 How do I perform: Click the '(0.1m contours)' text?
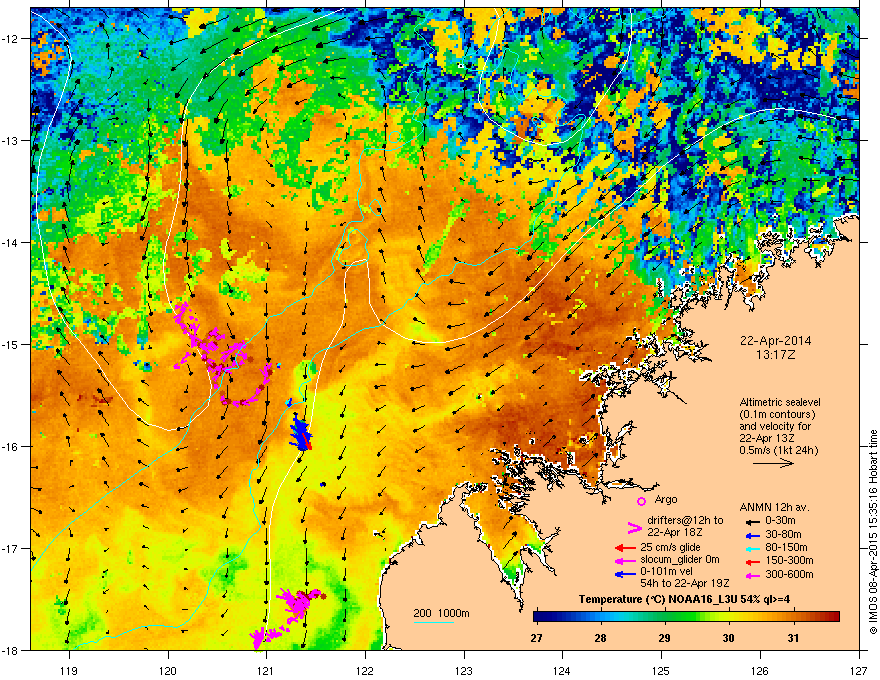pyautogui.click(x=777, y=414)
